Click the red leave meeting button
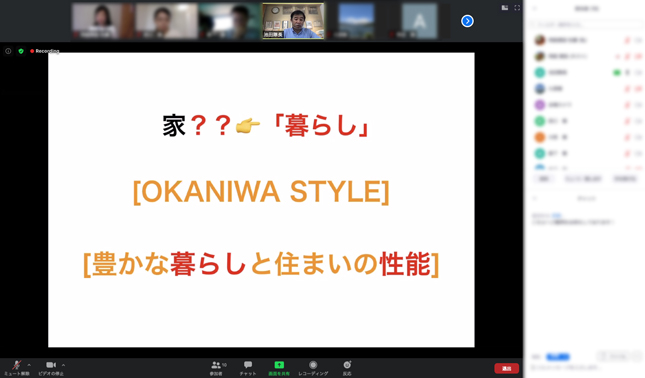The image size is (645, 378). [x=506, y=369]
